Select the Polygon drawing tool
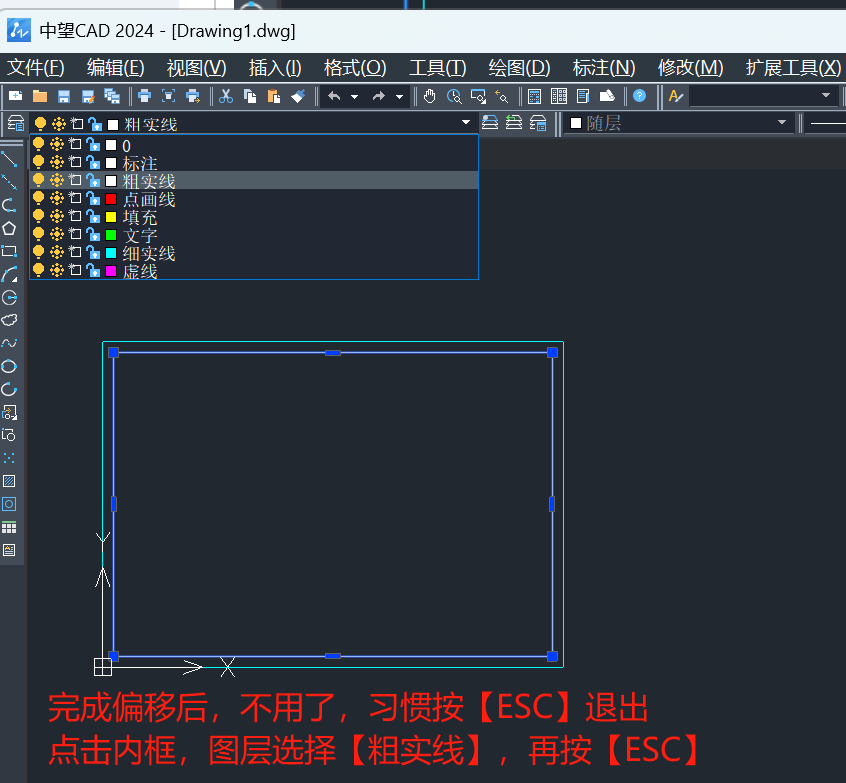846x783 pixels. coord(9,228)
